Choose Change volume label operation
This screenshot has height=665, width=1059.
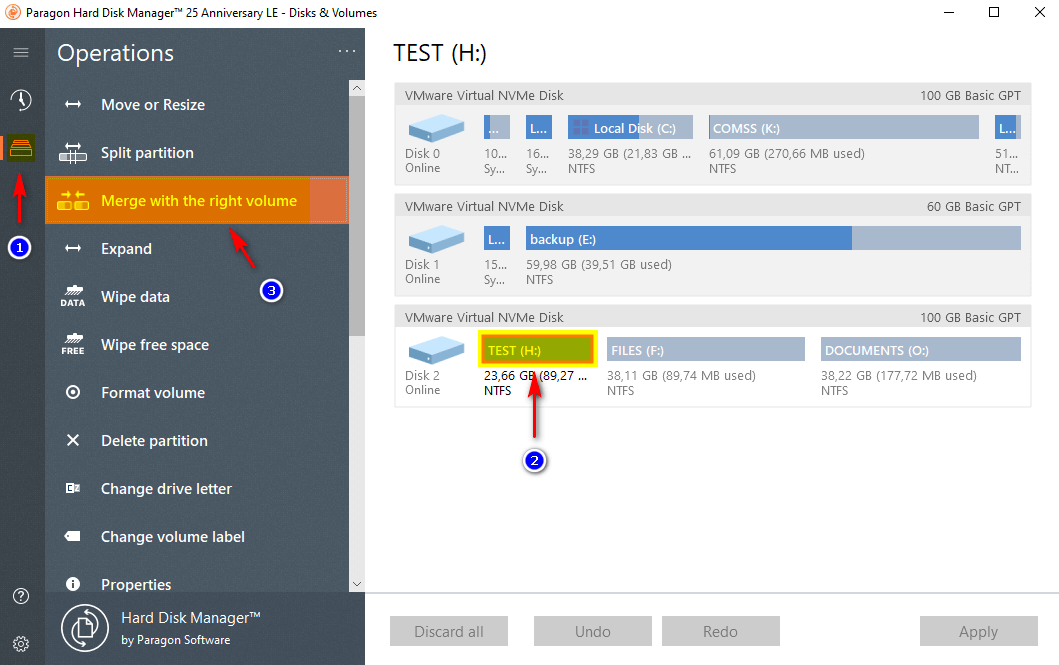197,536
